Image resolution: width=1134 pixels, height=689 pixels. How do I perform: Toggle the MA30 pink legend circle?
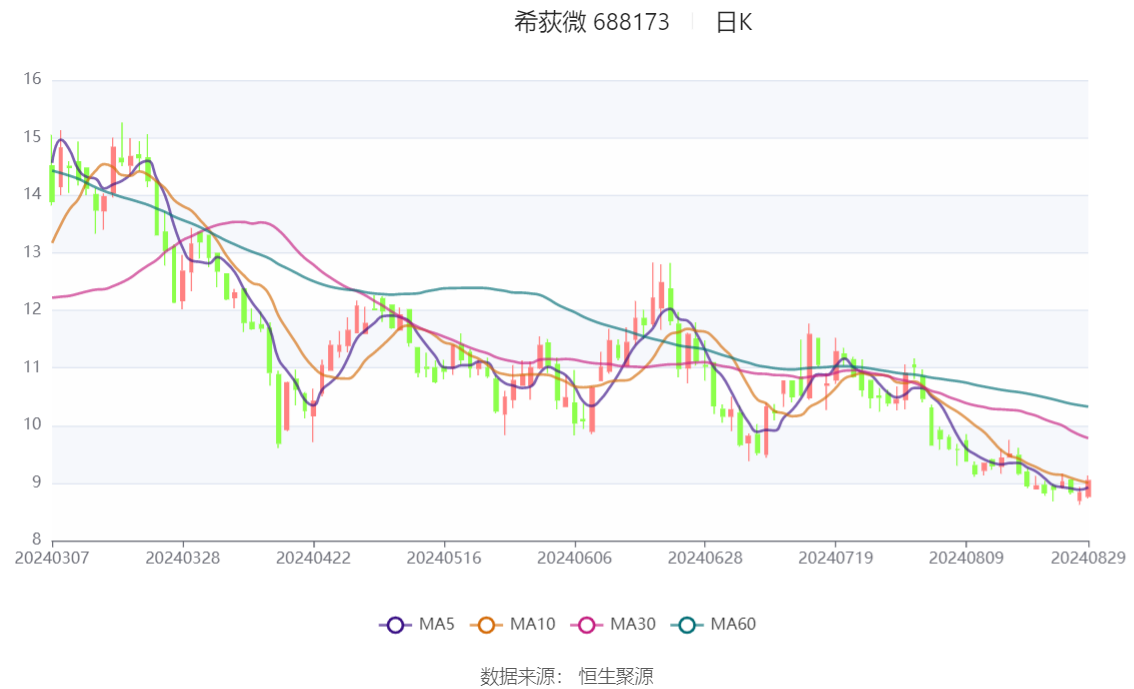tap(587, 625)
